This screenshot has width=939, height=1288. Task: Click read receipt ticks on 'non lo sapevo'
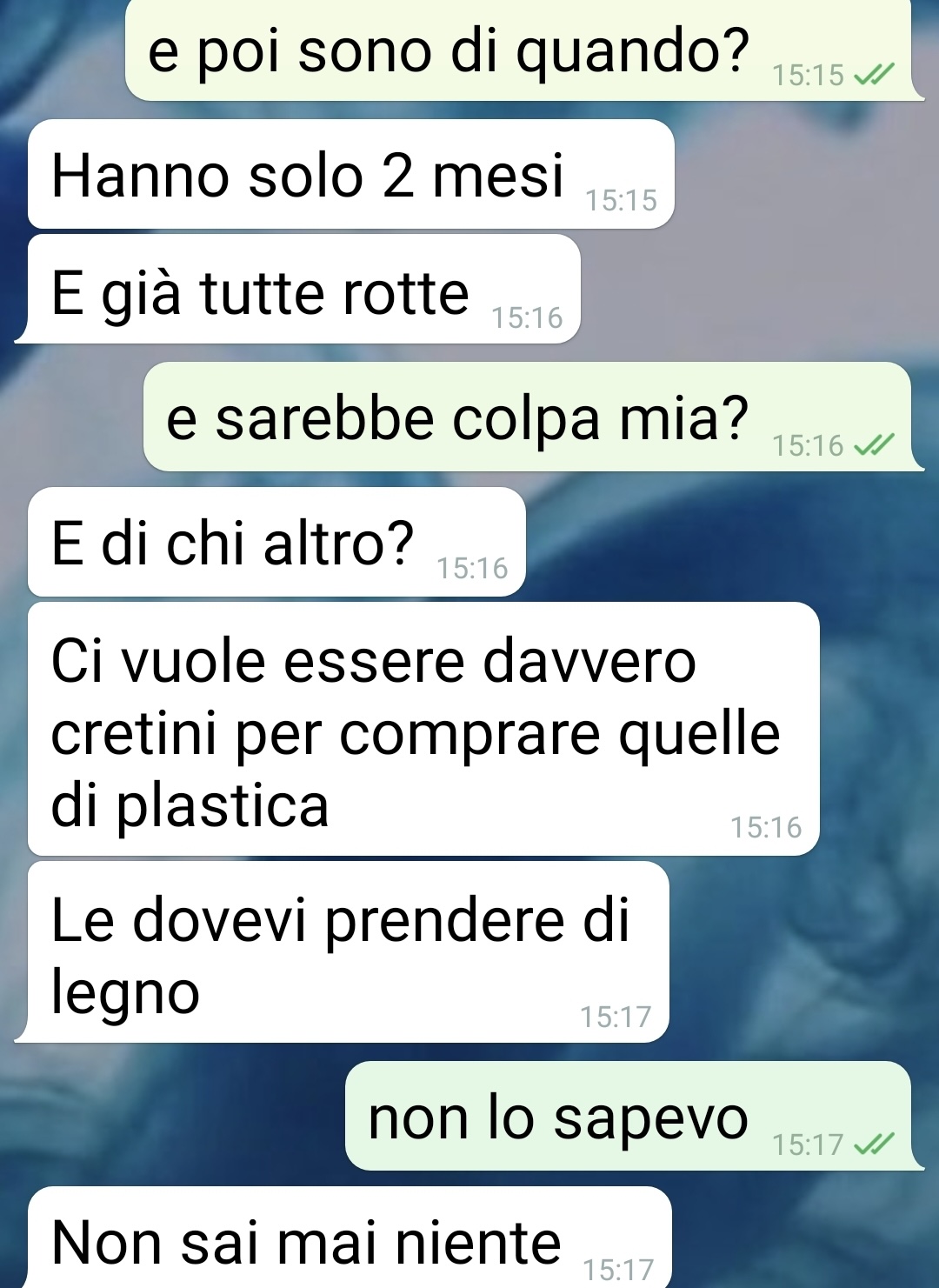pyautogui.click(x=873, y=1145)
